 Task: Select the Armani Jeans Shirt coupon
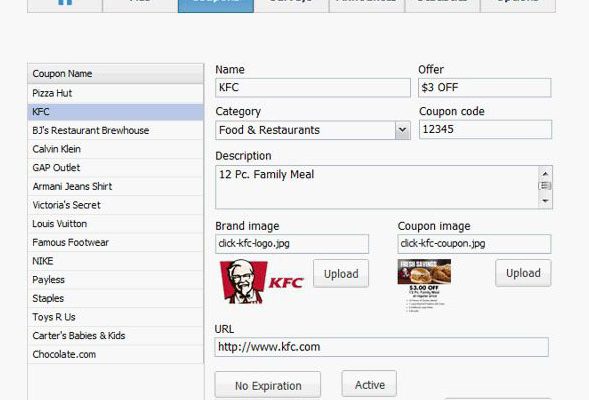115,186
